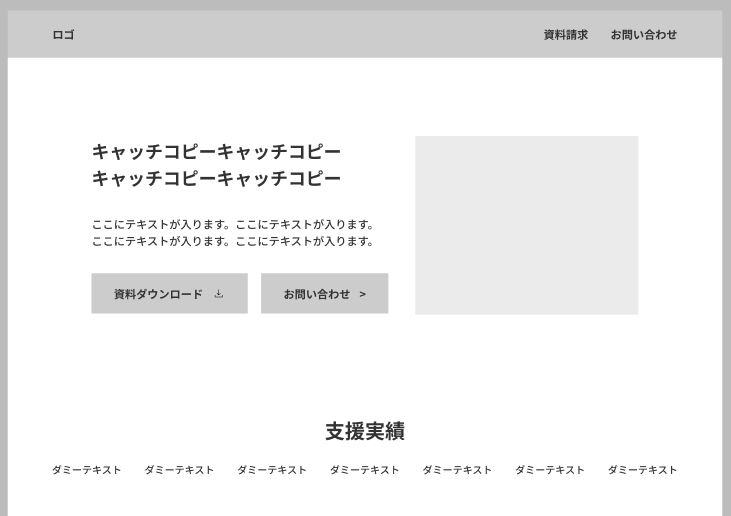Click the 資料ダウンロード button

[169, 294]
